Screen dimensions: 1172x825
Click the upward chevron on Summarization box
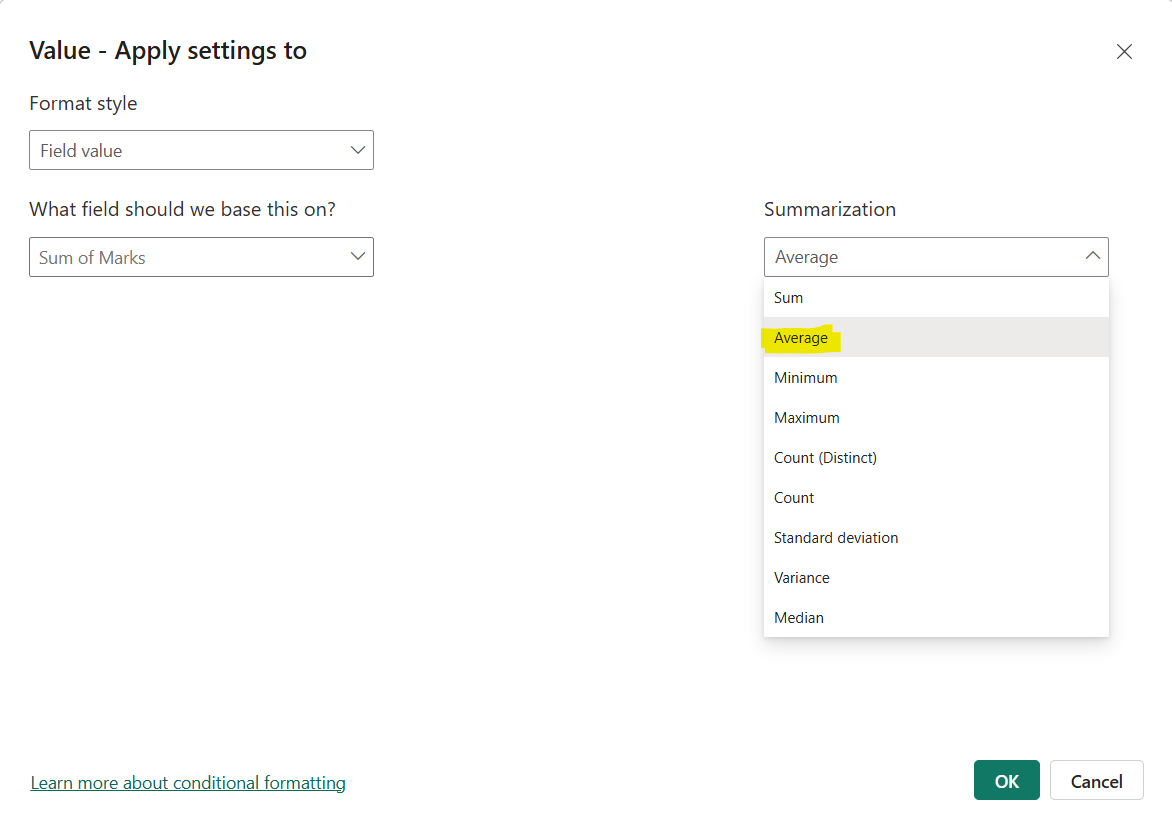click(1093, 256)
